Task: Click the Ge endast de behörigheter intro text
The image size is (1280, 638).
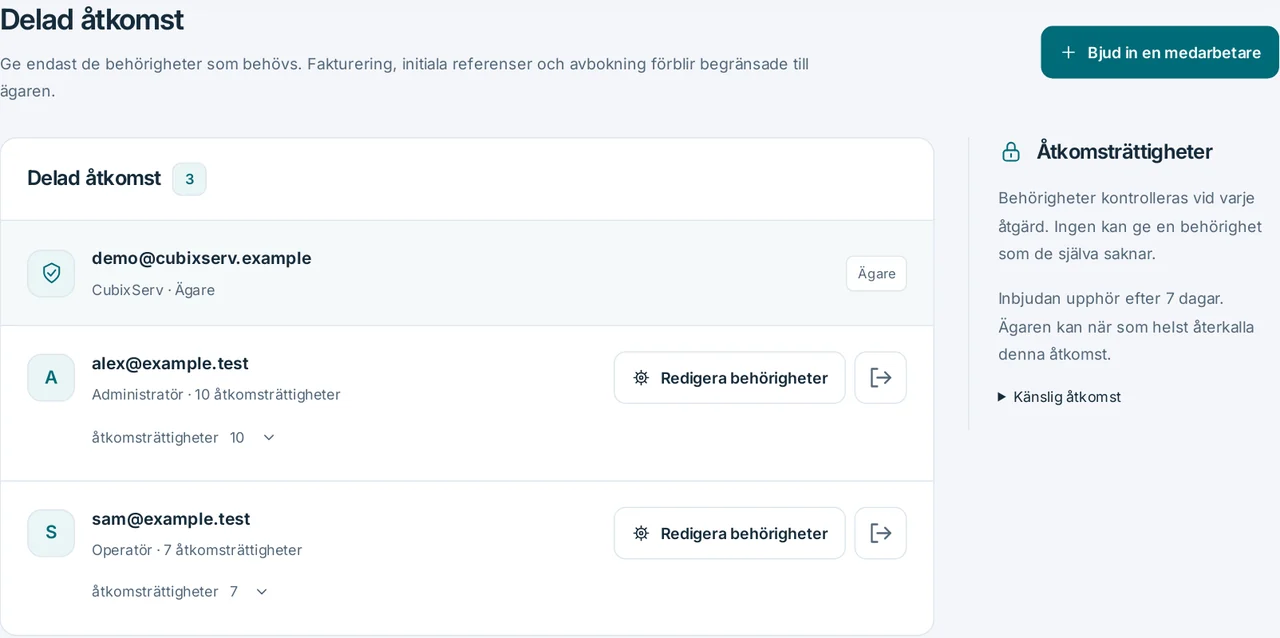Action: 404,77
